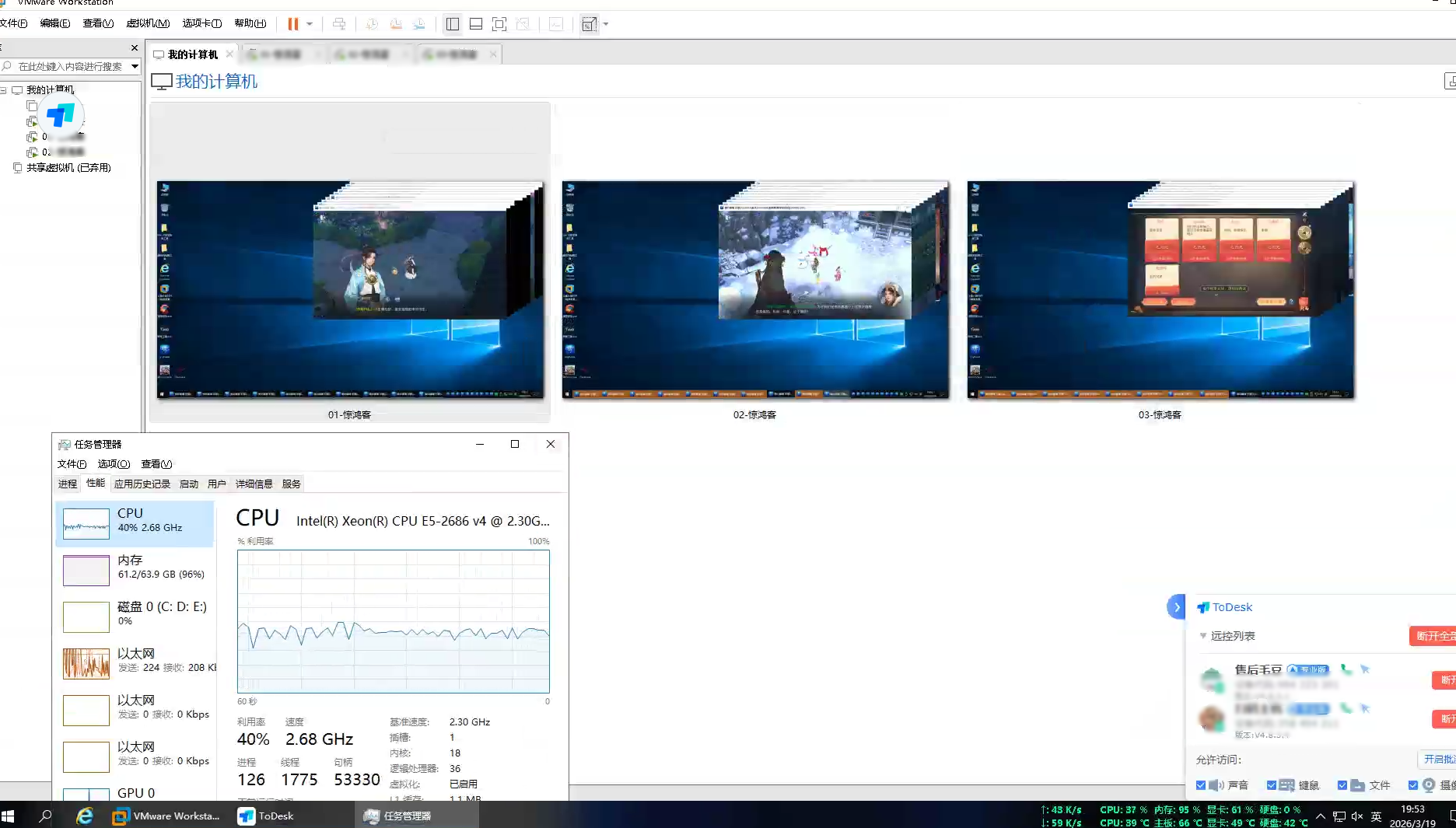This screenshot has height=828, width=1456.
Task: Select the 内存 memory item in Task Manager
Action: 135,567
